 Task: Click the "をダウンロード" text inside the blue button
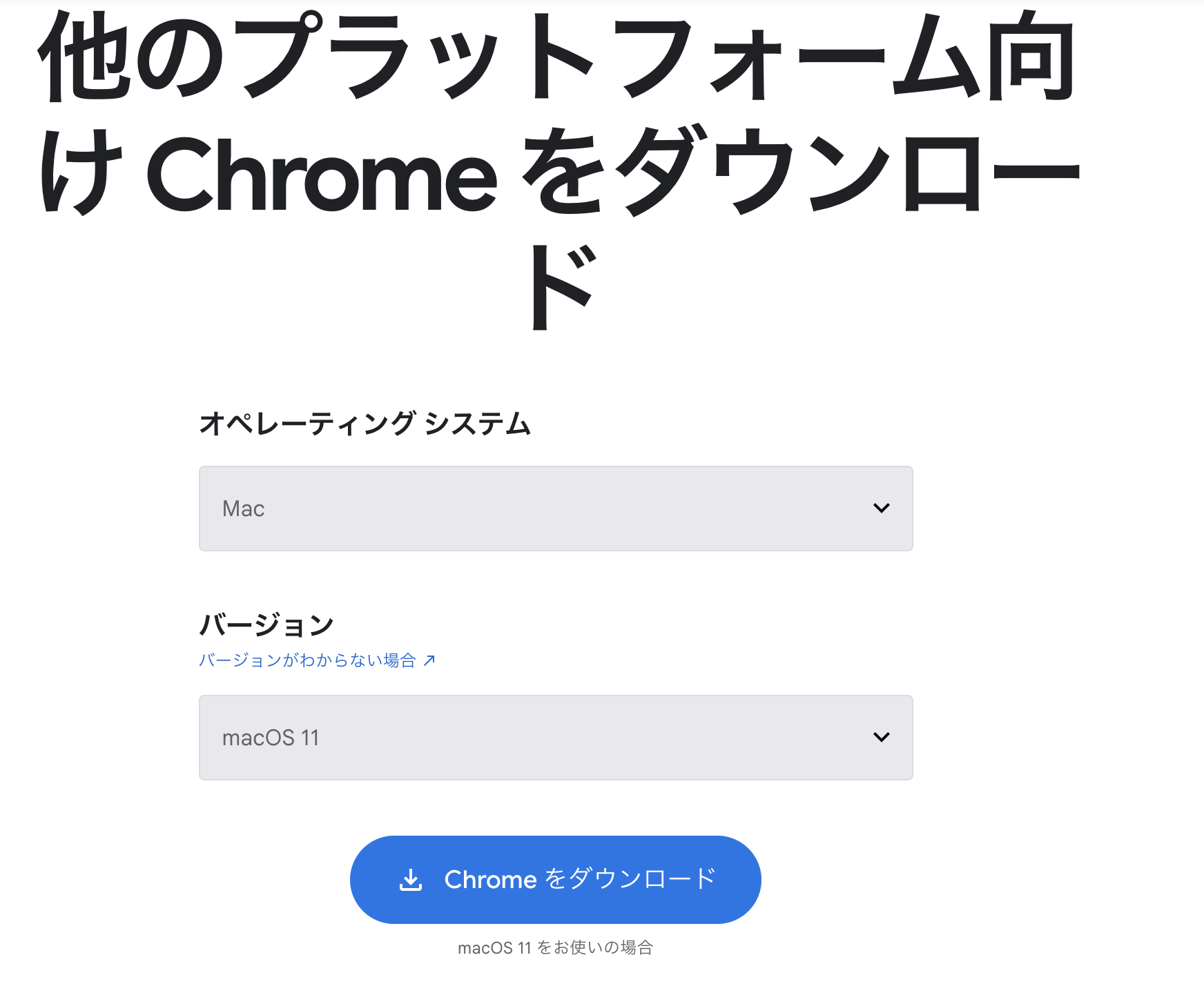coord(630,880)
